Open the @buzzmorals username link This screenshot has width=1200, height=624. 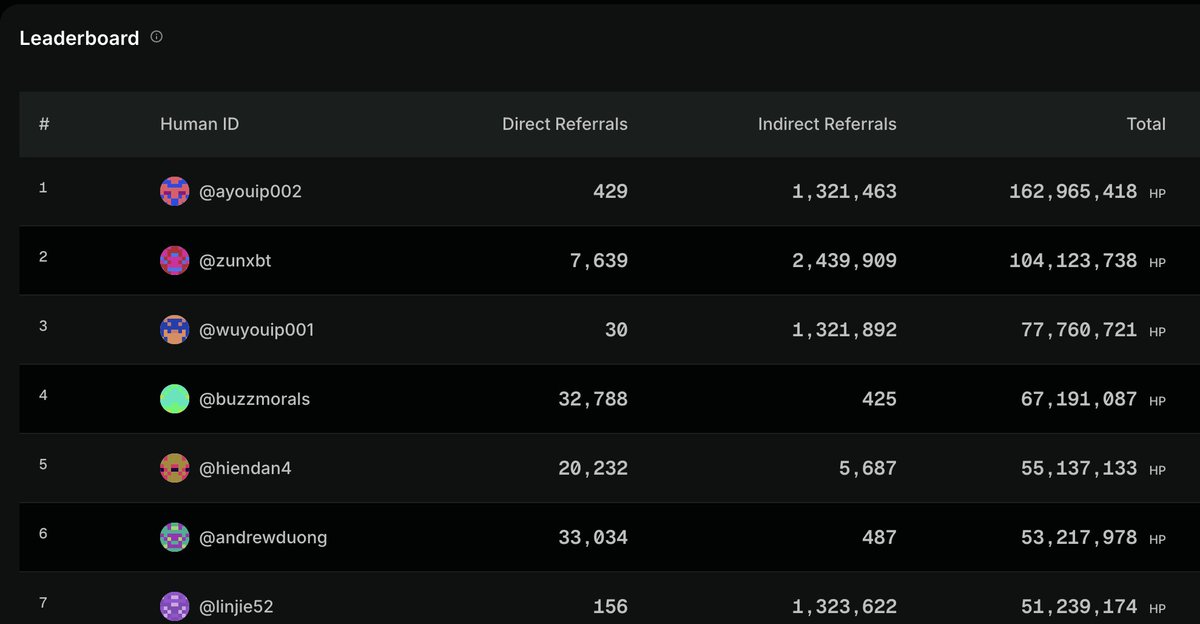point(255,399)
